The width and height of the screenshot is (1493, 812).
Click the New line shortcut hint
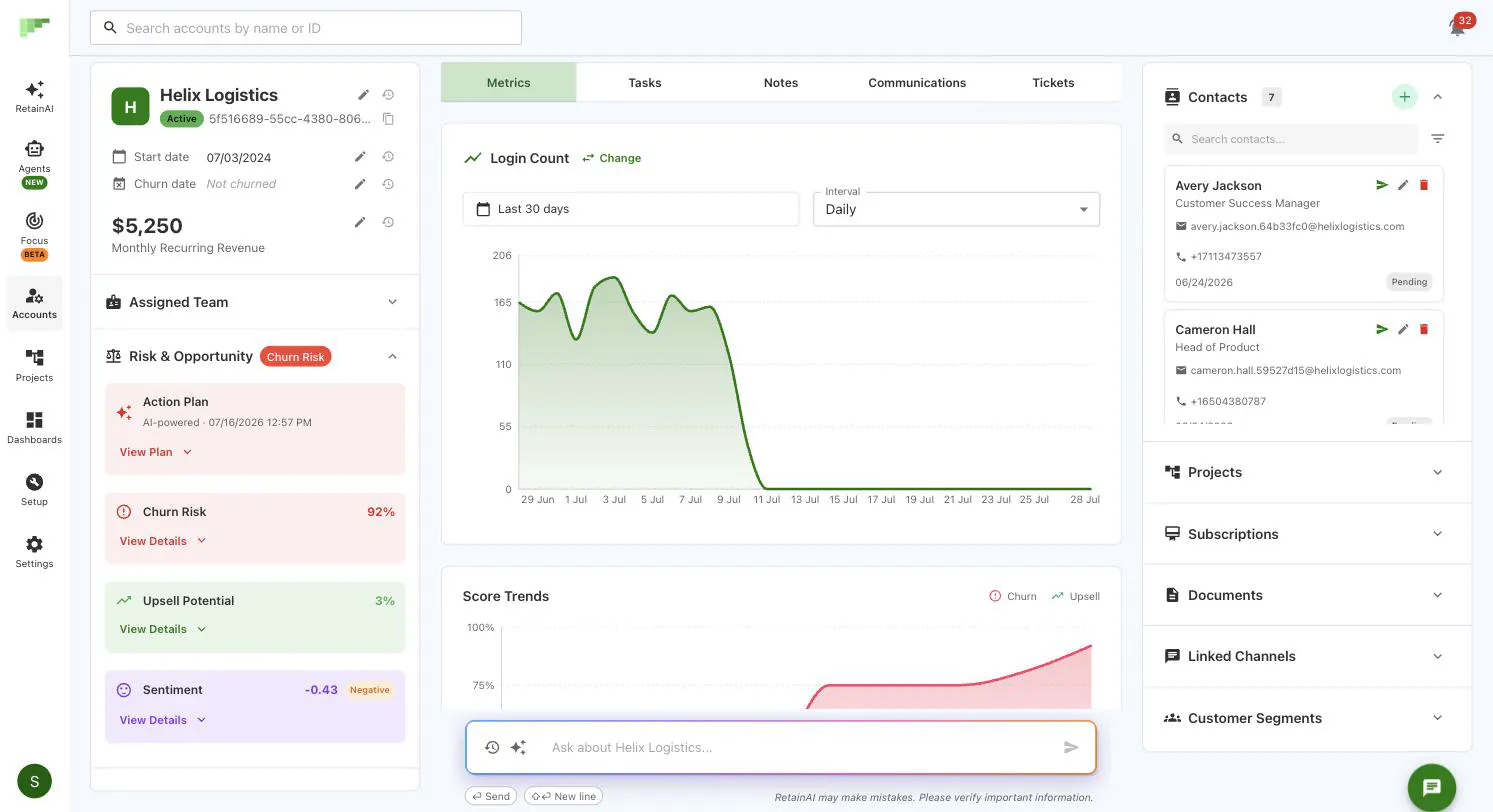(564, 796)
